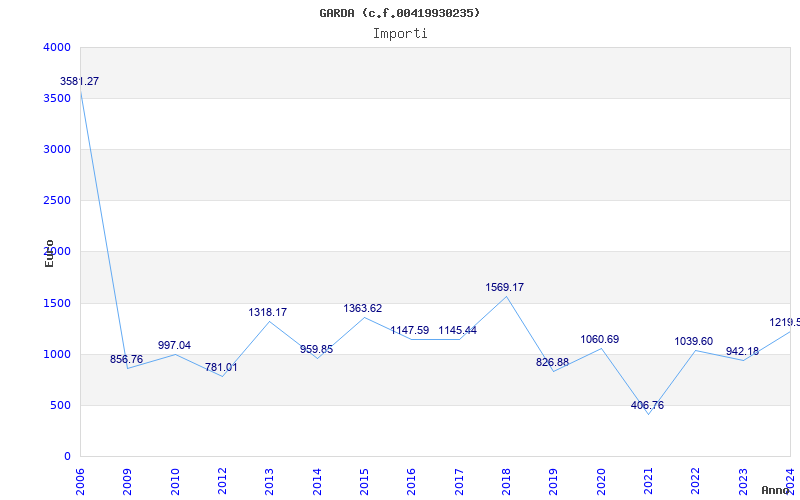Click the data label 1569.17
The width and height of the screenshot is (800, 500).
tap(505, 287)
